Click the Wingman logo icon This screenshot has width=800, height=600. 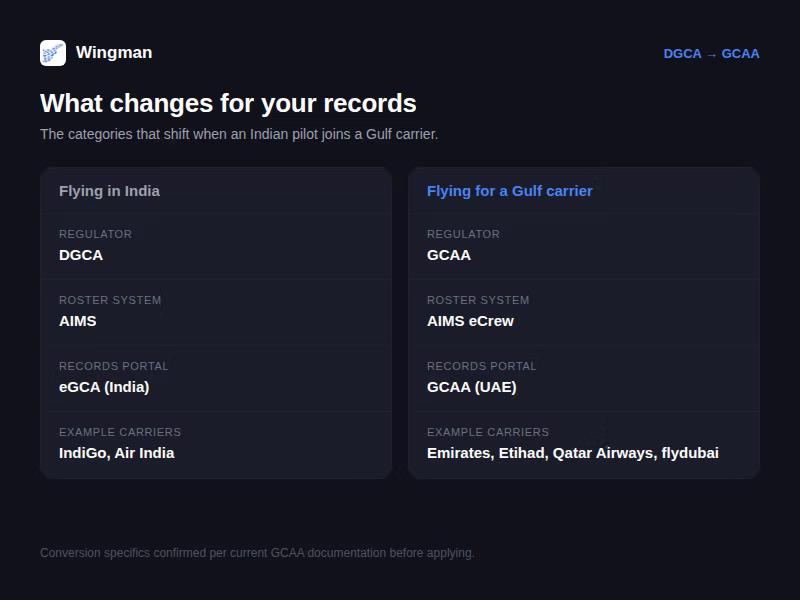point(53,53)
